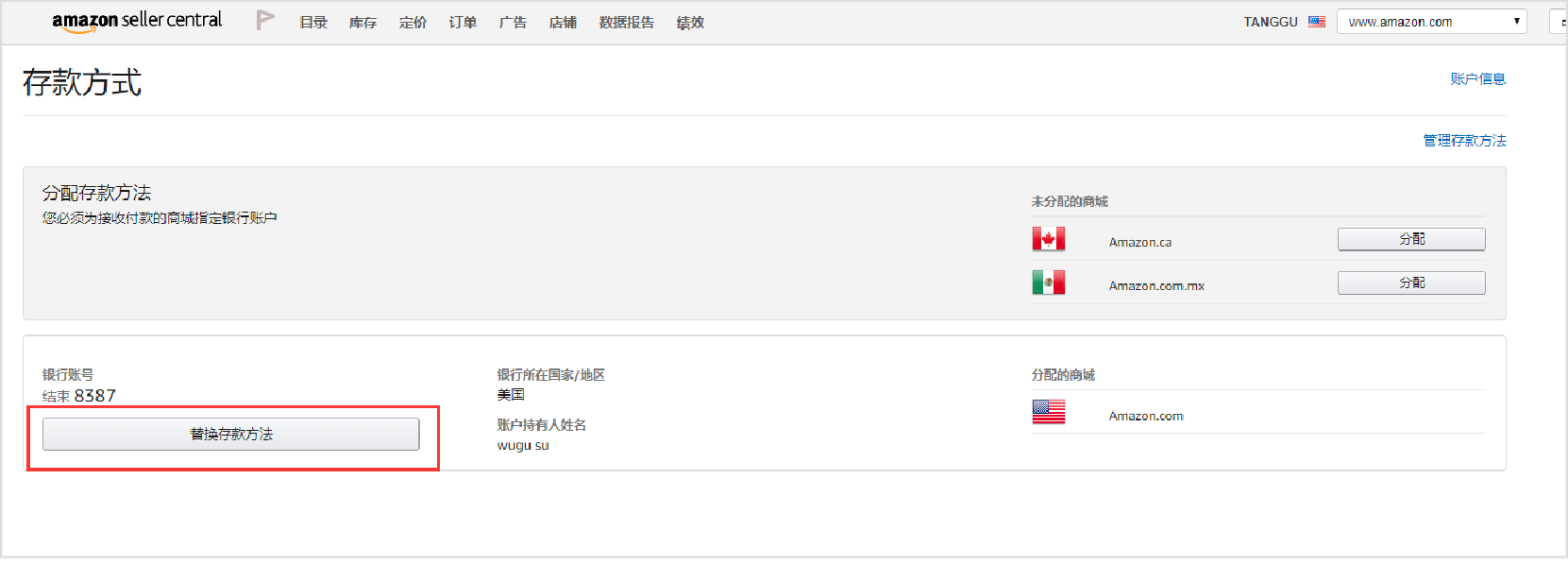This screenshot has height=565, width=1568.
Task: Click the 管理存款方法 link
Action: click(x=1464, y=141)
